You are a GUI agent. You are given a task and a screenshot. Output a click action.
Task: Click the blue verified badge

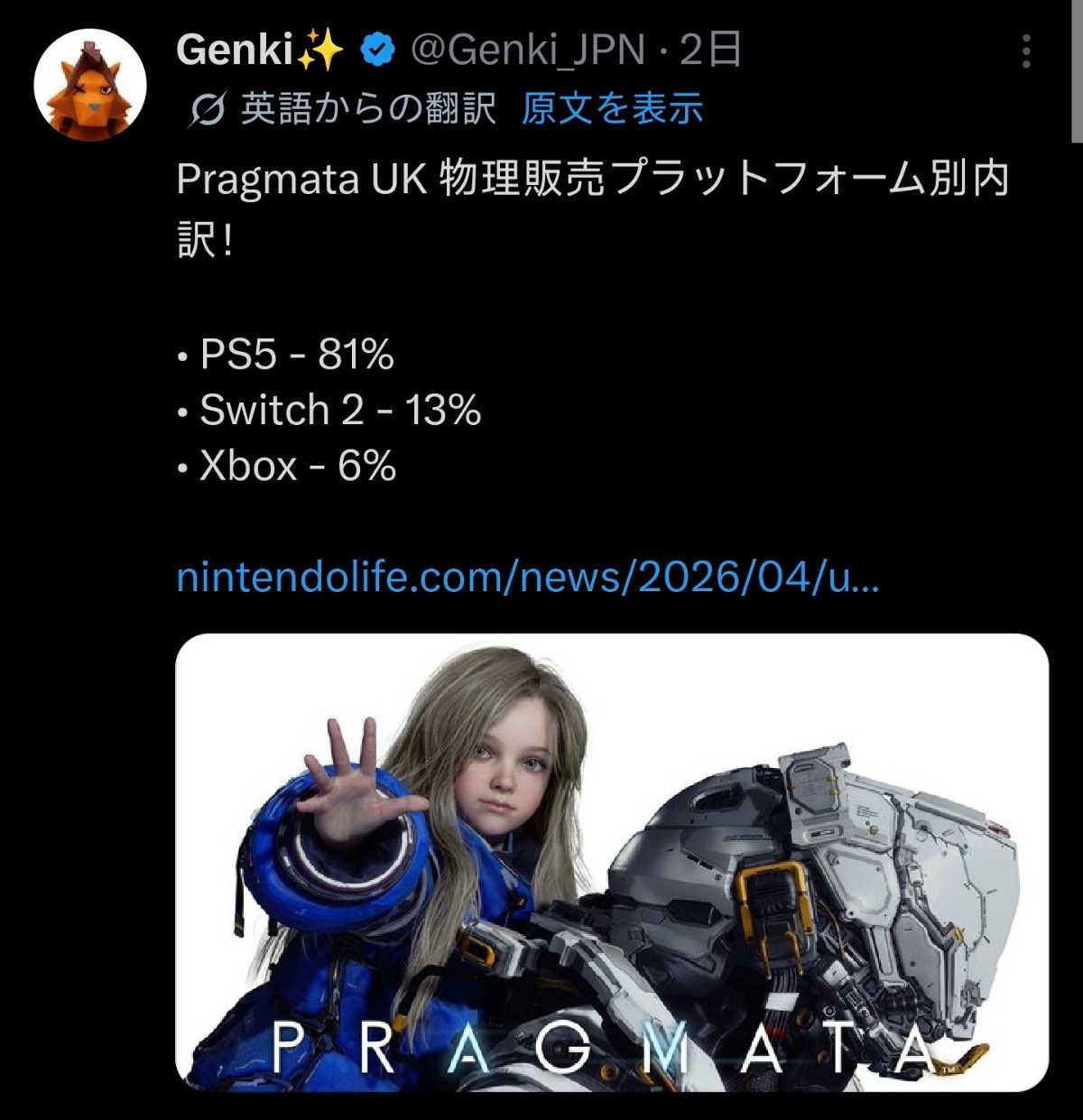pos(379,51)
